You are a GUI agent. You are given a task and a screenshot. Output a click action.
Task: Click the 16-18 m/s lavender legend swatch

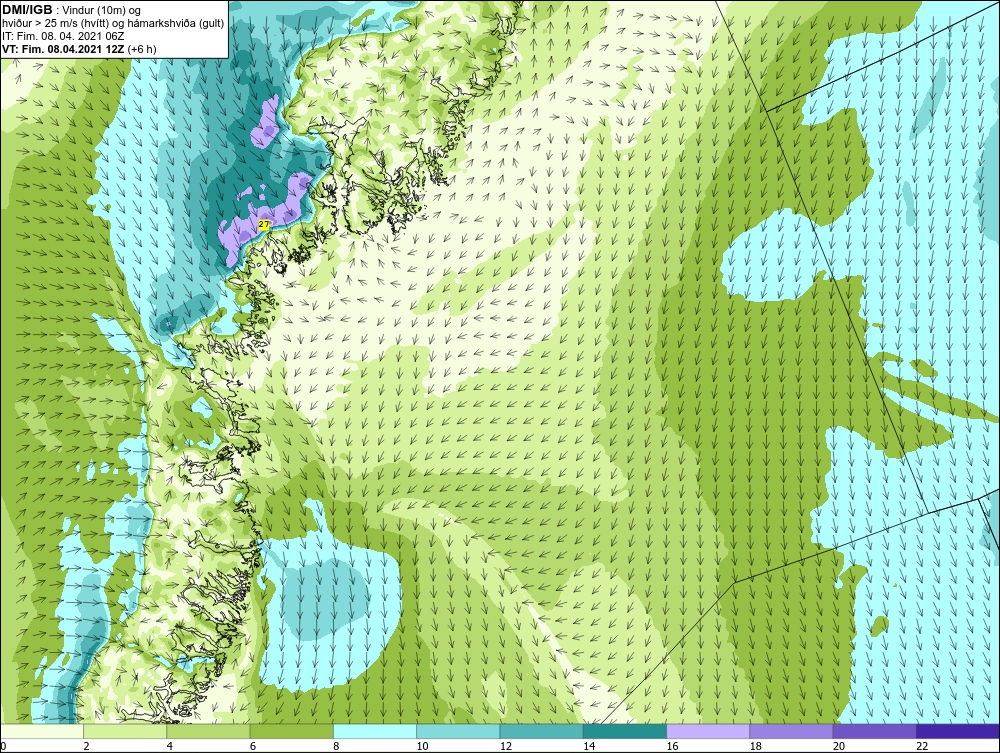point(708,731)
